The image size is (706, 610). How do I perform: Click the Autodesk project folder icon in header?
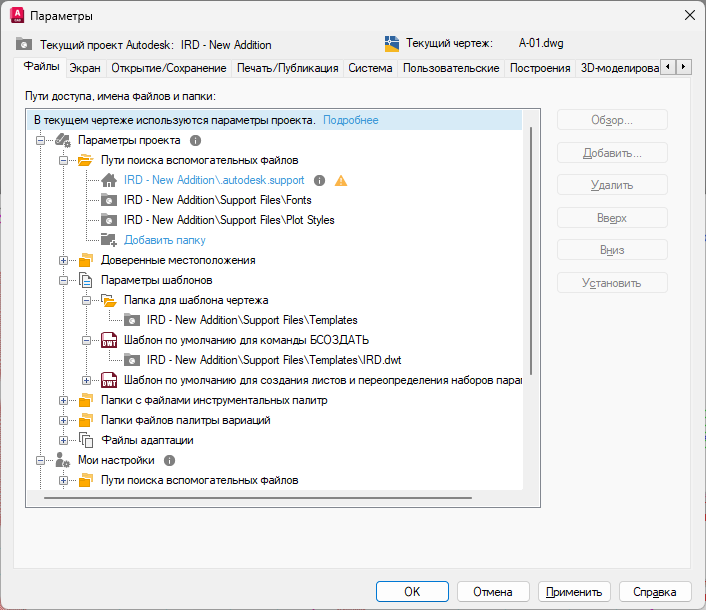24,44
